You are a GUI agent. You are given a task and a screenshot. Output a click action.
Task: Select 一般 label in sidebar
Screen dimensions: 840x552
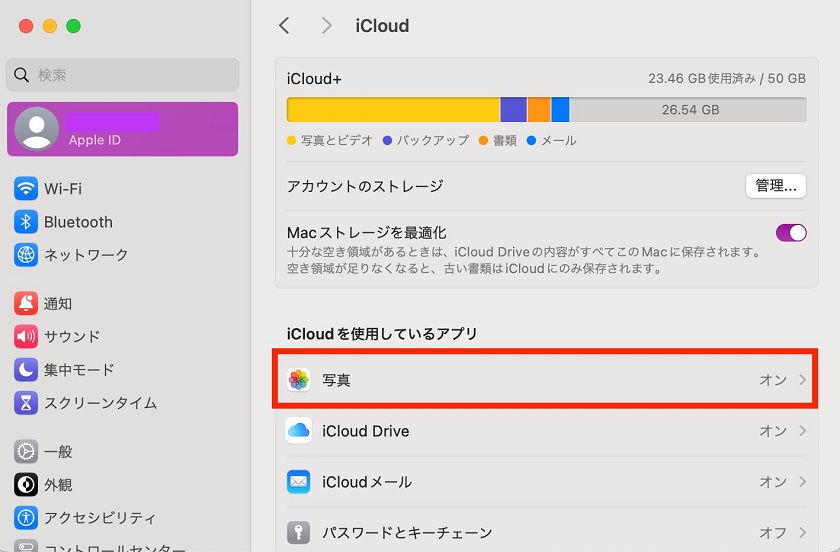(58, 452)
